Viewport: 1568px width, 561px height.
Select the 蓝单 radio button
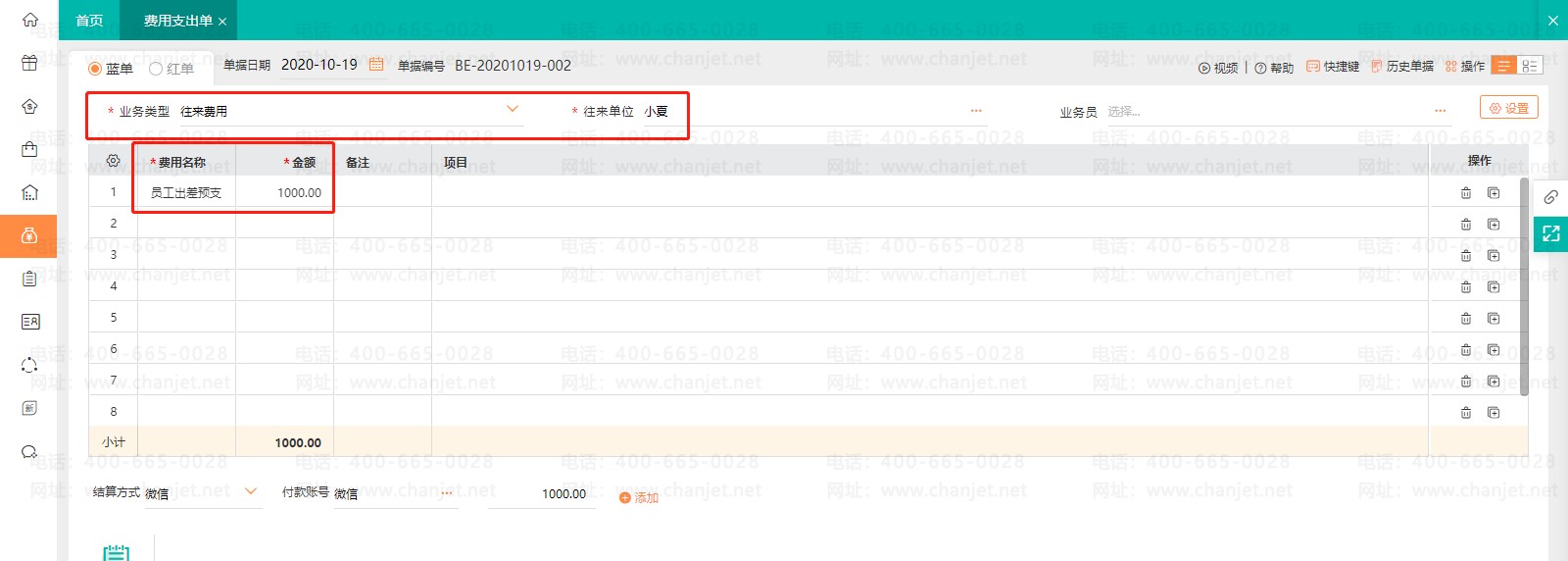(95, 69)
